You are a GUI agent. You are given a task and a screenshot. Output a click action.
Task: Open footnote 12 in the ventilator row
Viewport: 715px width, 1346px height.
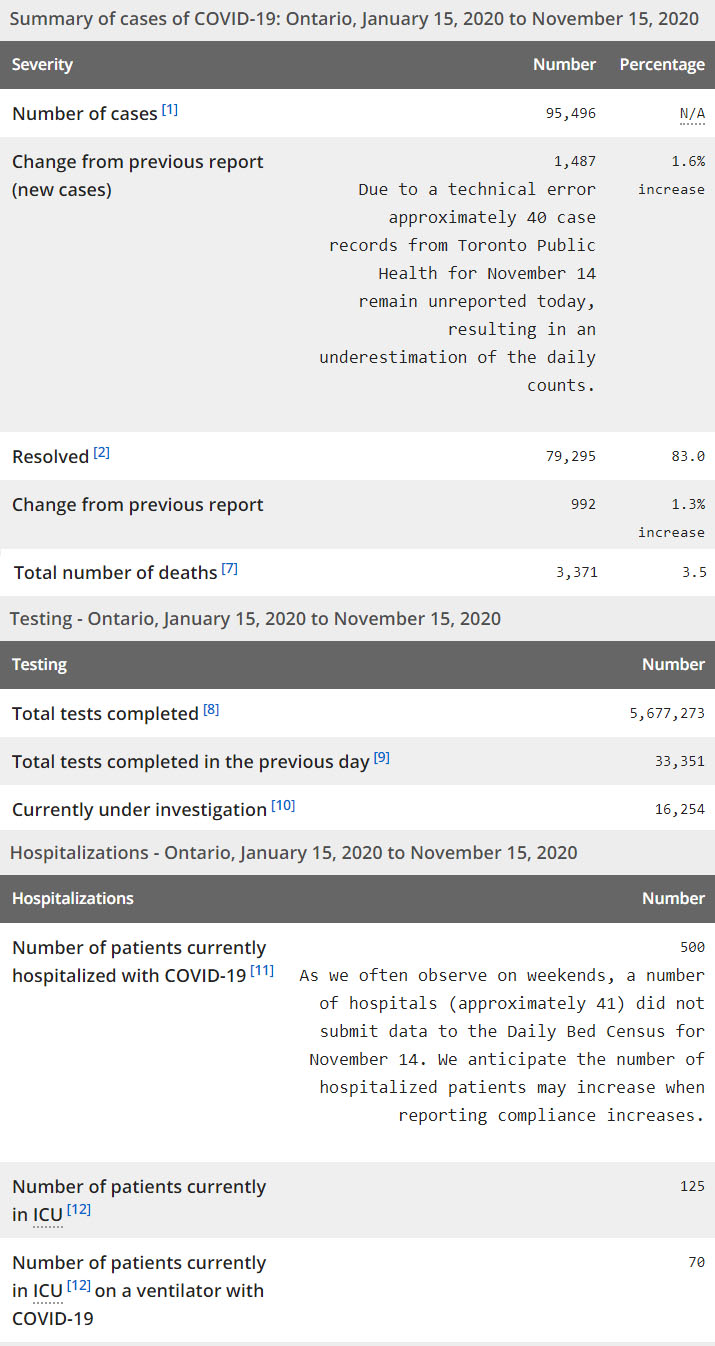click(79, 1286)
